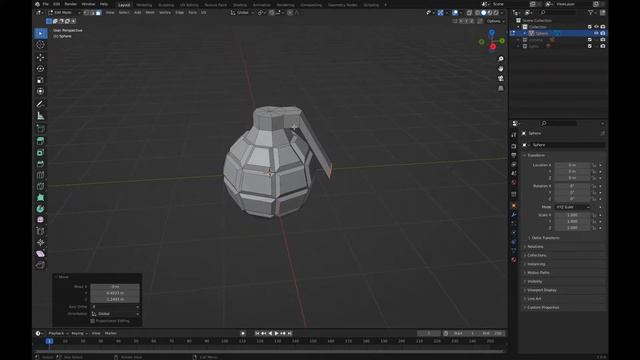Select the Annotate tool
The height and width of the screenshot is (360, 640).
click(x=40, y=104)
